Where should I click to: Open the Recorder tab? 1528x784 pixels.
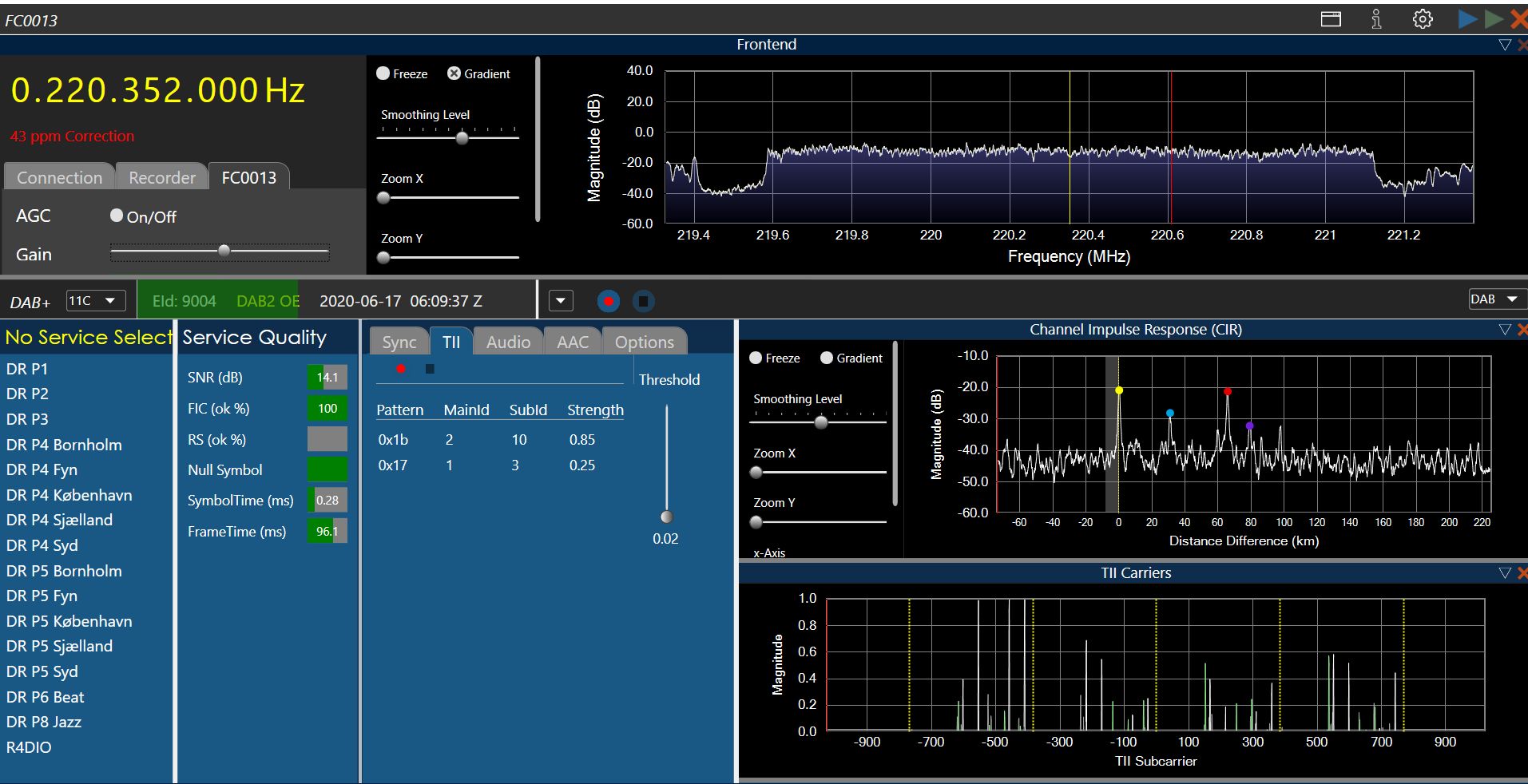pos(162,177)
